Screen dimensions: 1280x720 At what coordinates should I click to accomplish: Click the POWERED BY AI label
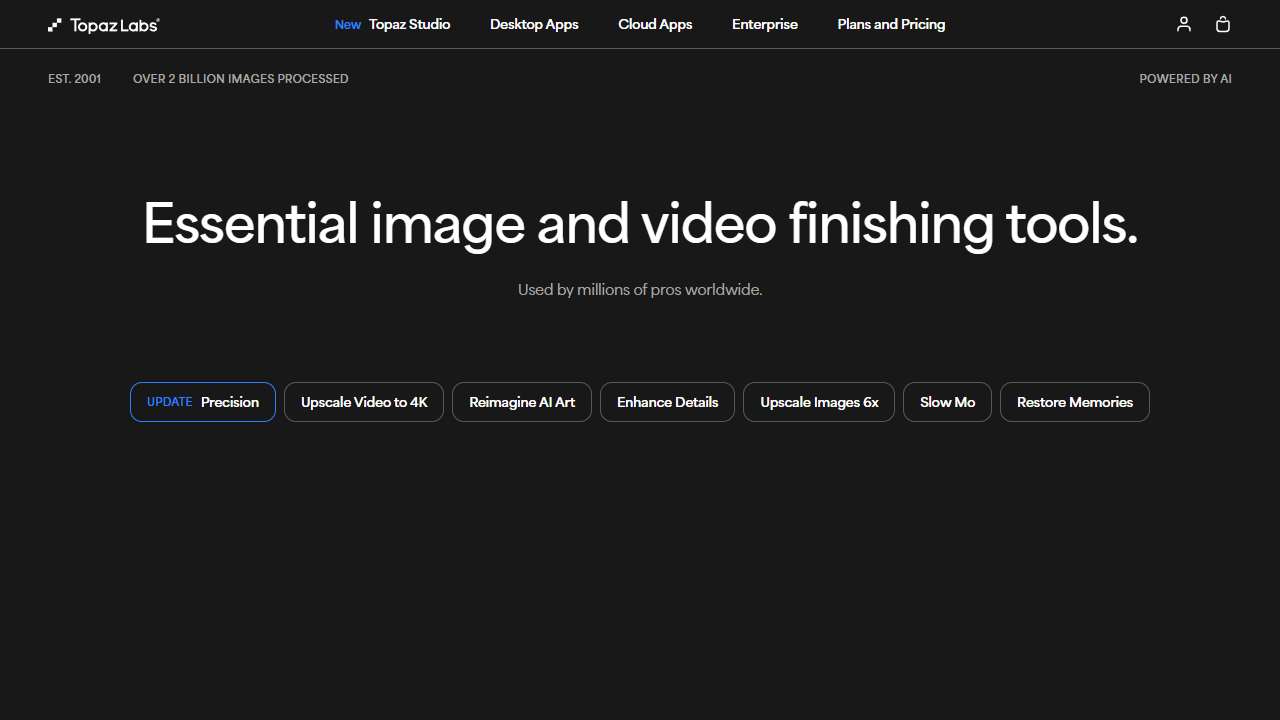[x=1185, y=78]
